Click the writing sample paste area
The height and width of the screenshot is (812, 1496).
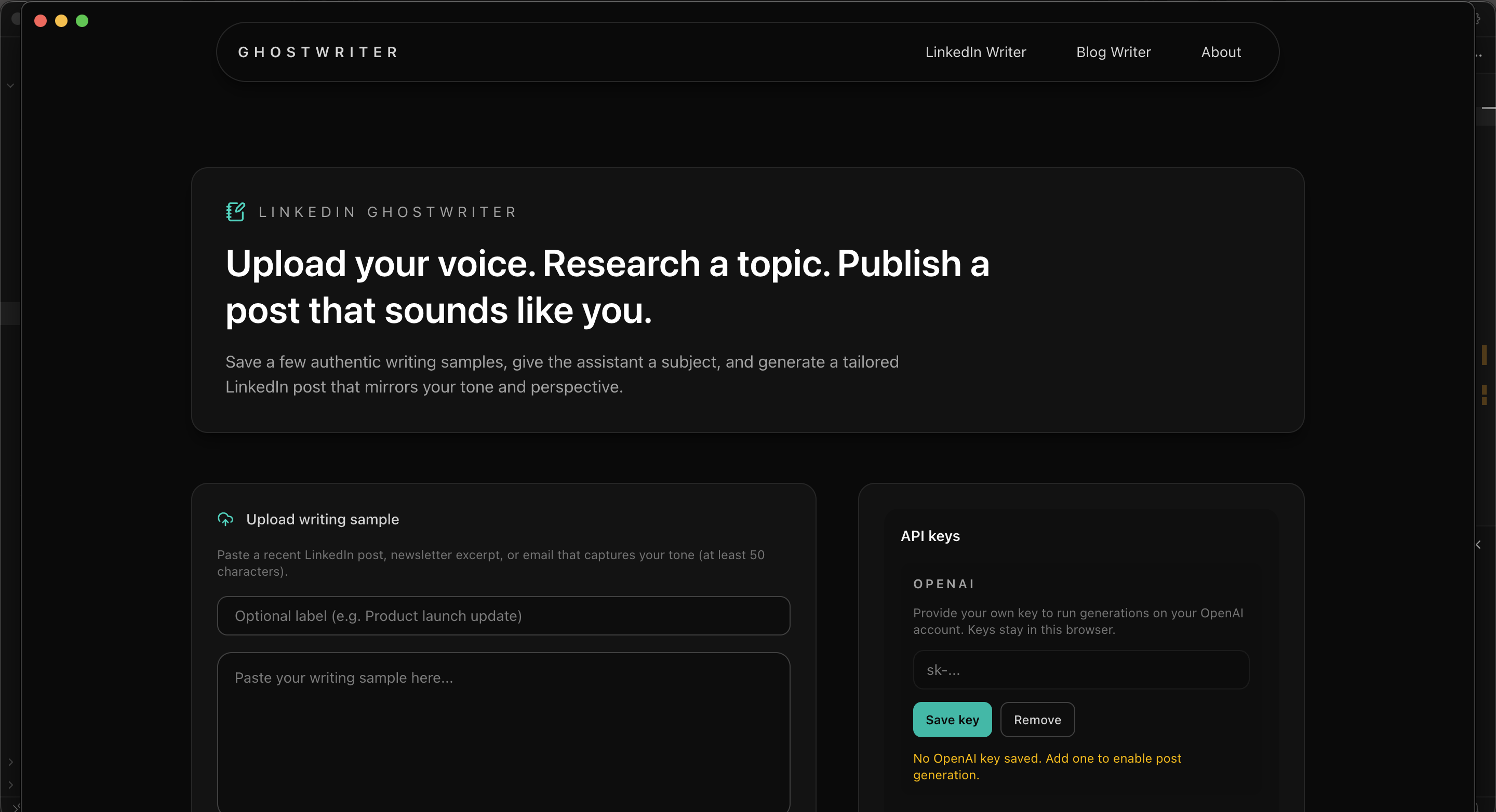click(503, 732)
